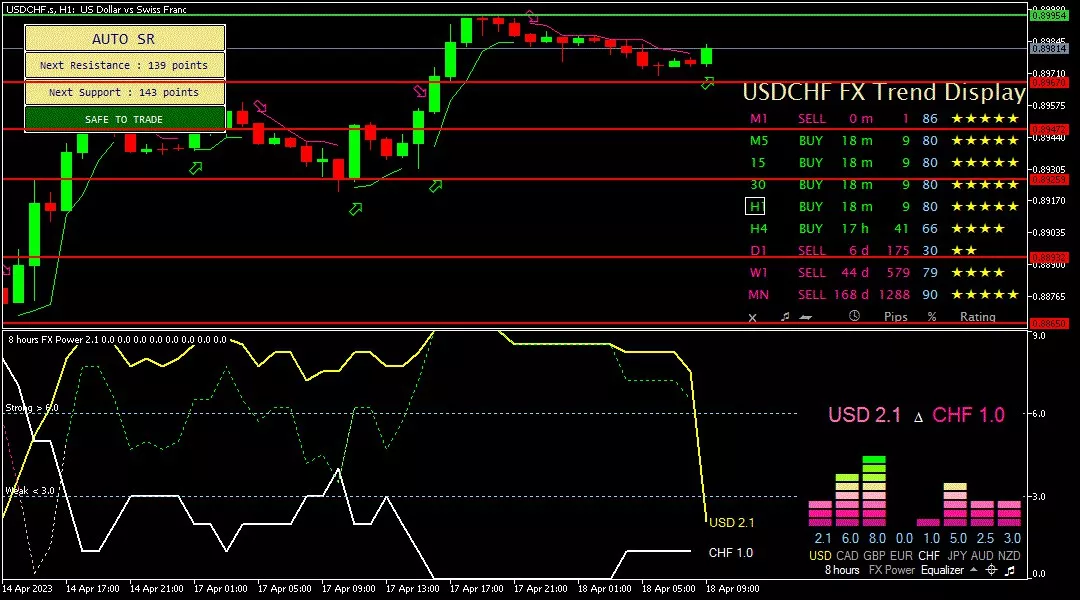Click the X icon in the Trend Display footer

pos(753,317)
